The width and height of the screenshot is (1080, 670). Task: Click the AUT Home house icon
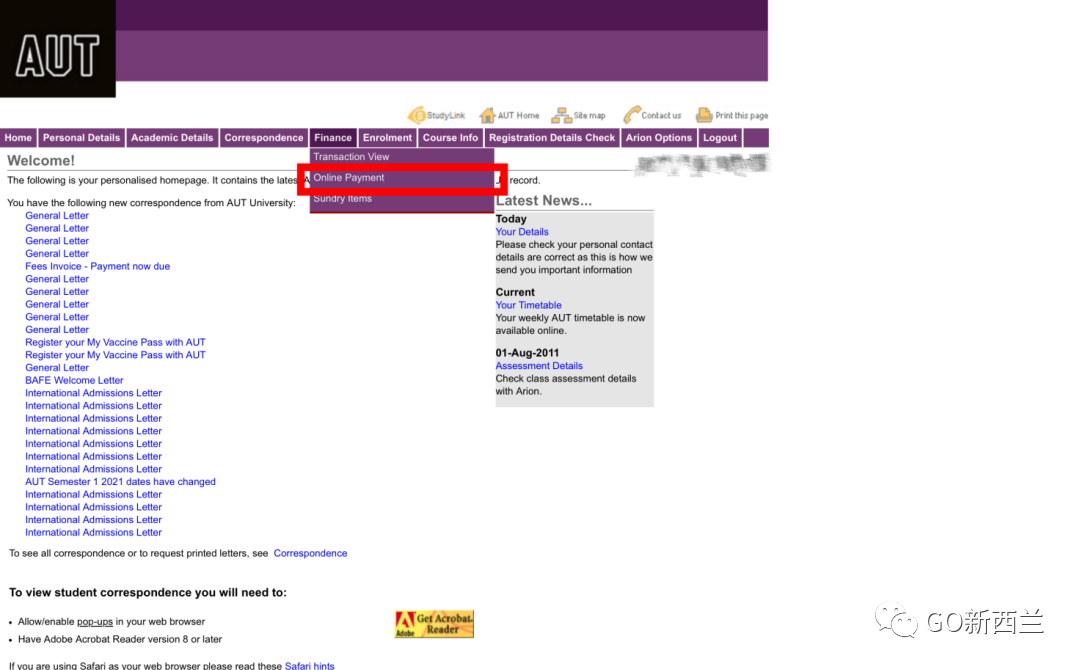[x=487, y=115]
